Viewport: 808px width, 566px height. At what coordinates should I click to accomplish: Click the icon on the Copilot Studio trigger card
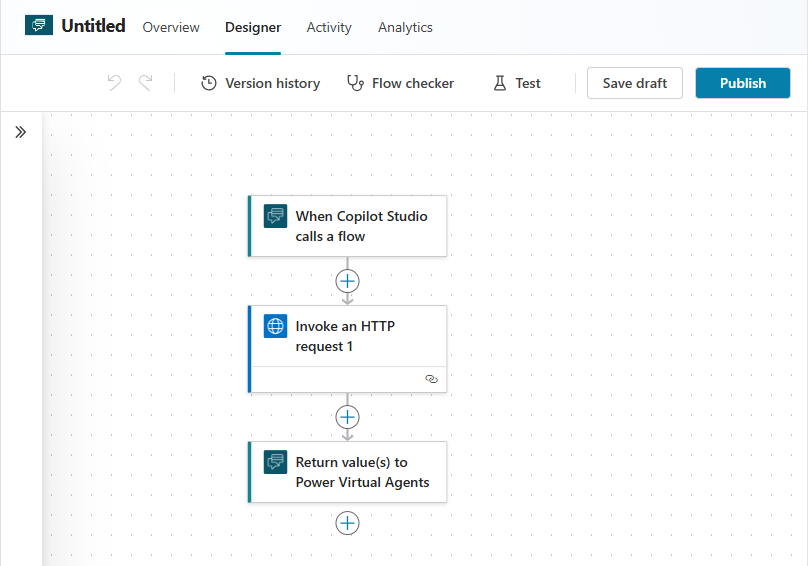[x=276, y=216]
